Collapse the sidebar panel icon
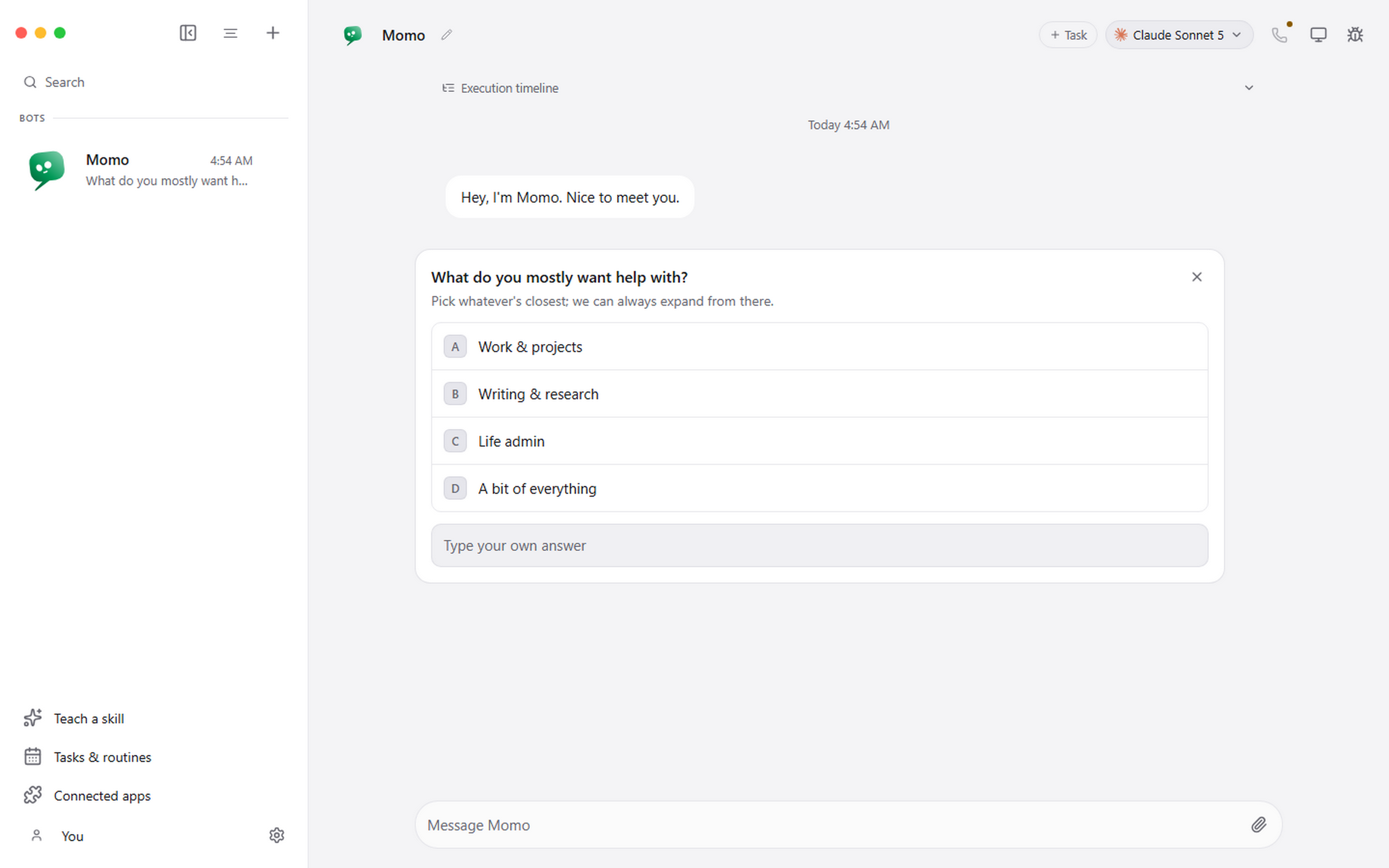Viewport: 1389px width, 868px height. pos(188,33)
